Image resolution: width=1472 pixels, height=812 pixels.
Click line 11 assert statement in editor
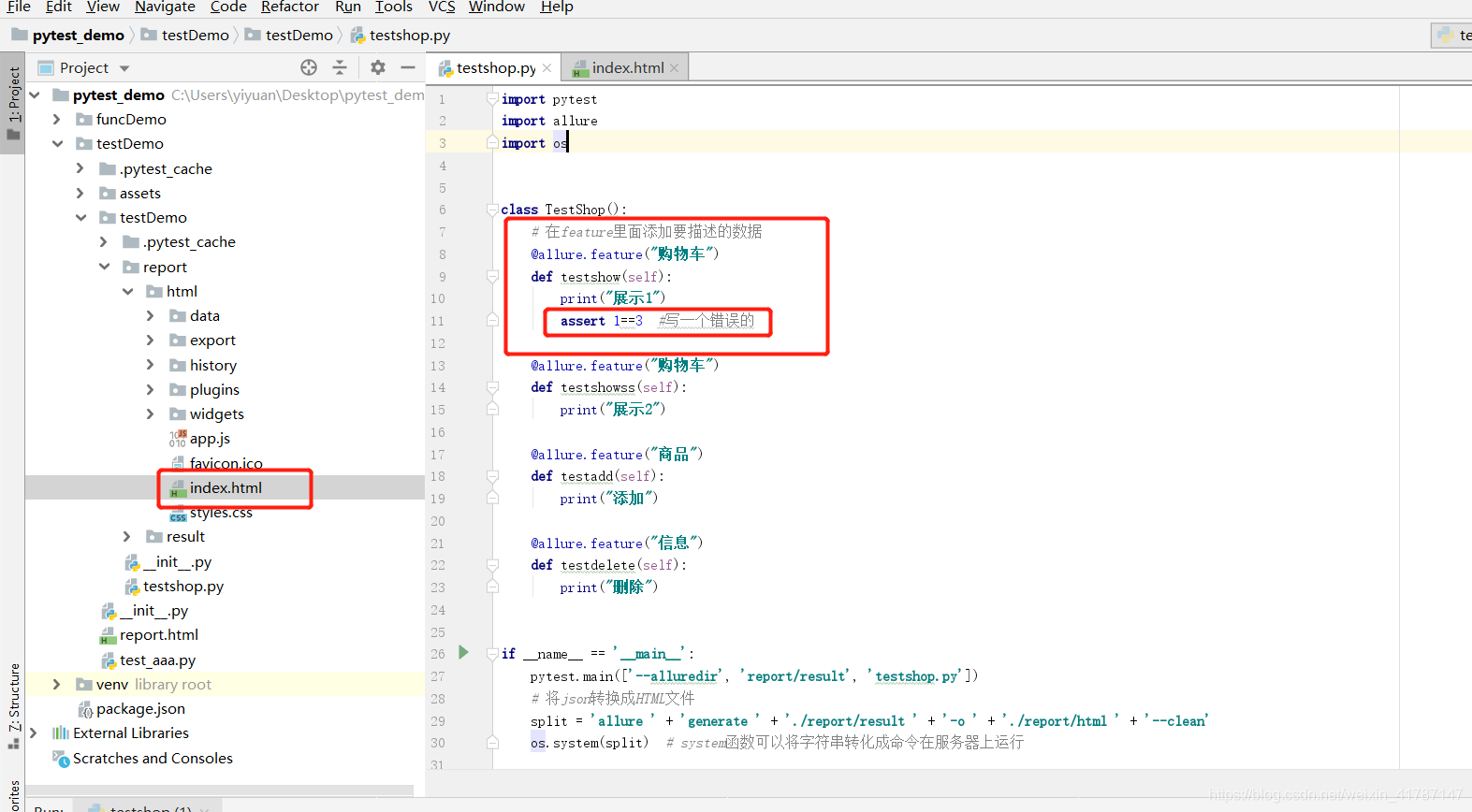pos(602,321)
